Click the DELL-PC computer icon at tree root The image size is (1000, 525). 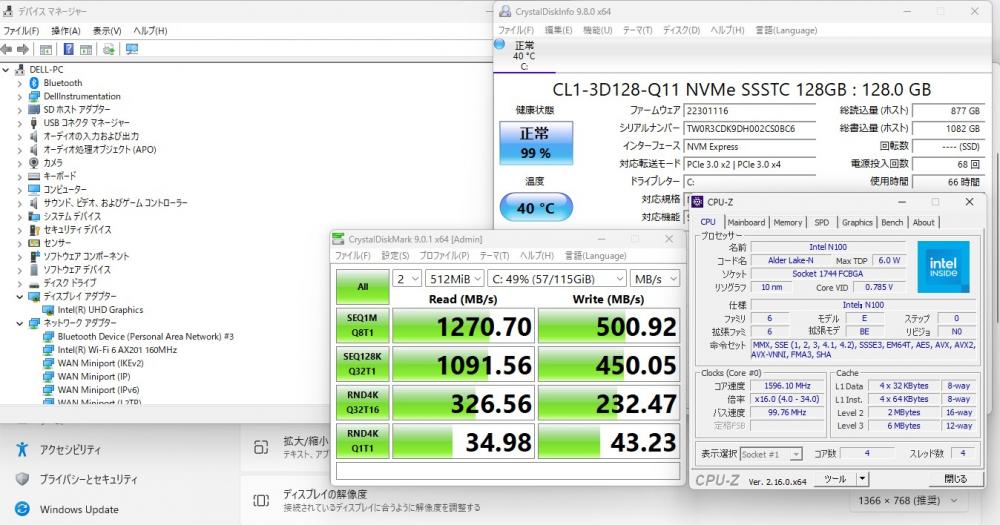click(20, 70)
